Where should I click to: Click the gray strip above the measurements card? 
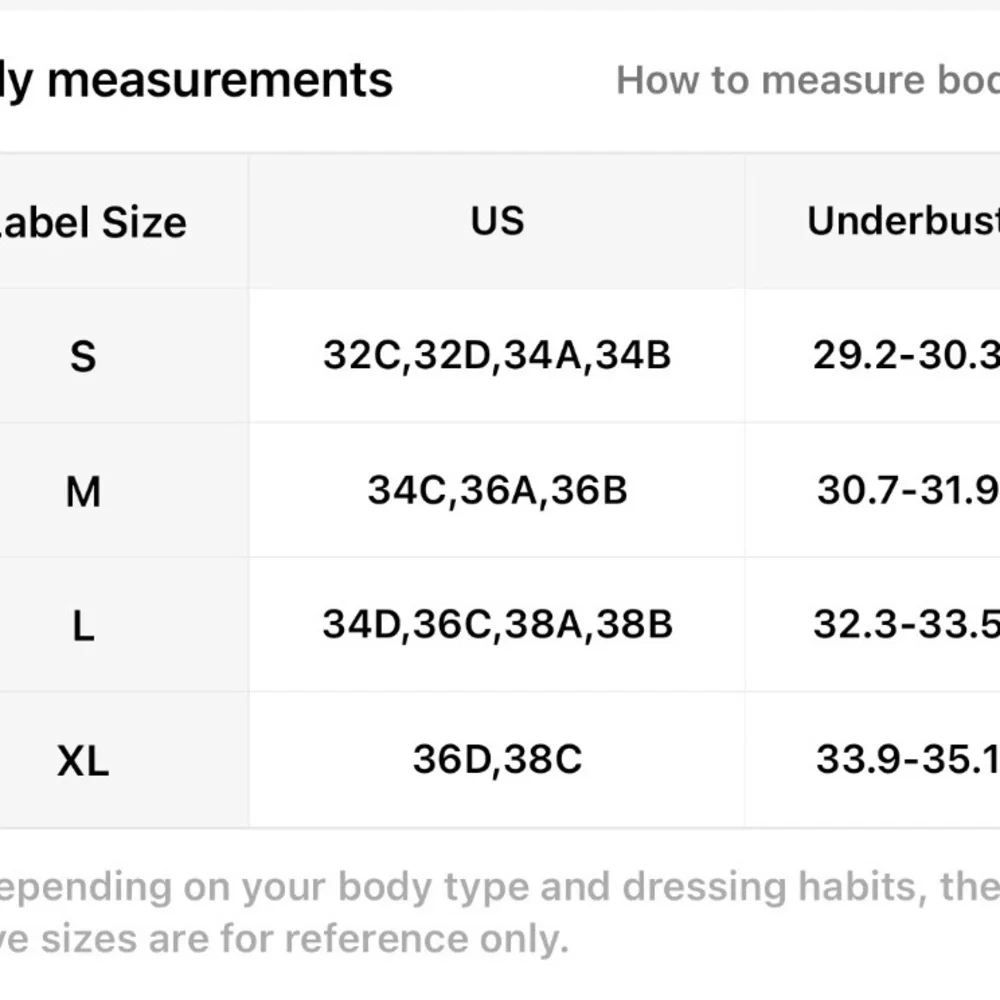tap(500, 4)
